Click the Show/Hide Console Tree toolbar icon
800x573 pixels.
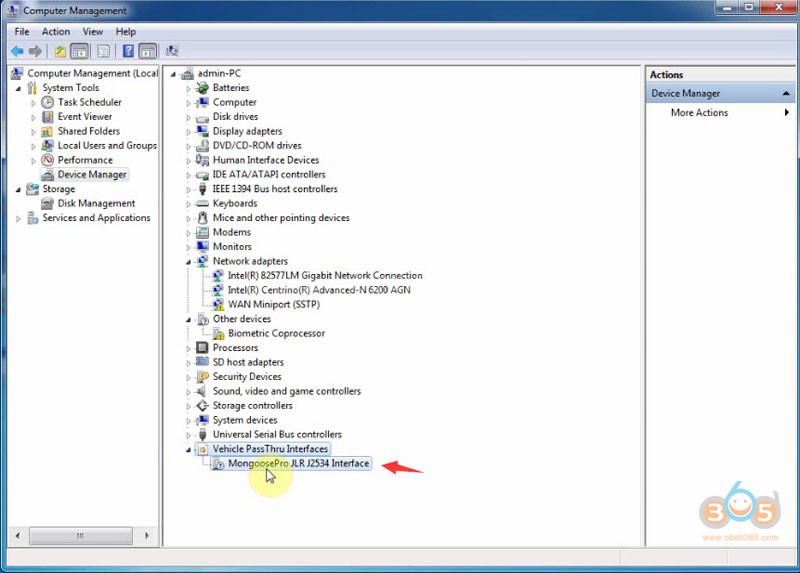point(80,51)
